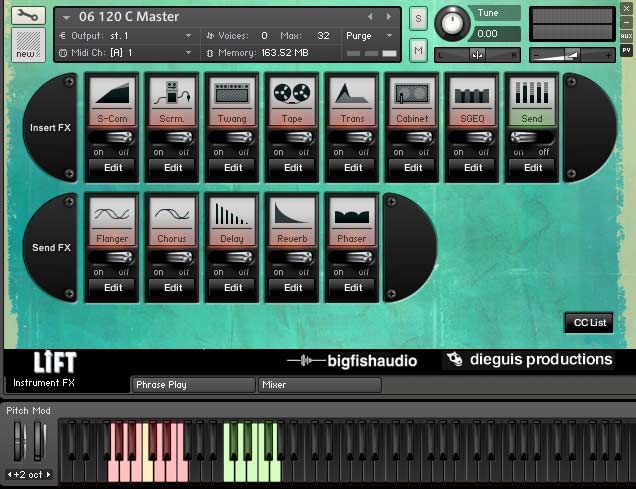The image size is (636, 489).
Task: Toggle the Chorus on/off switch
Action: [x=172, y=258]
